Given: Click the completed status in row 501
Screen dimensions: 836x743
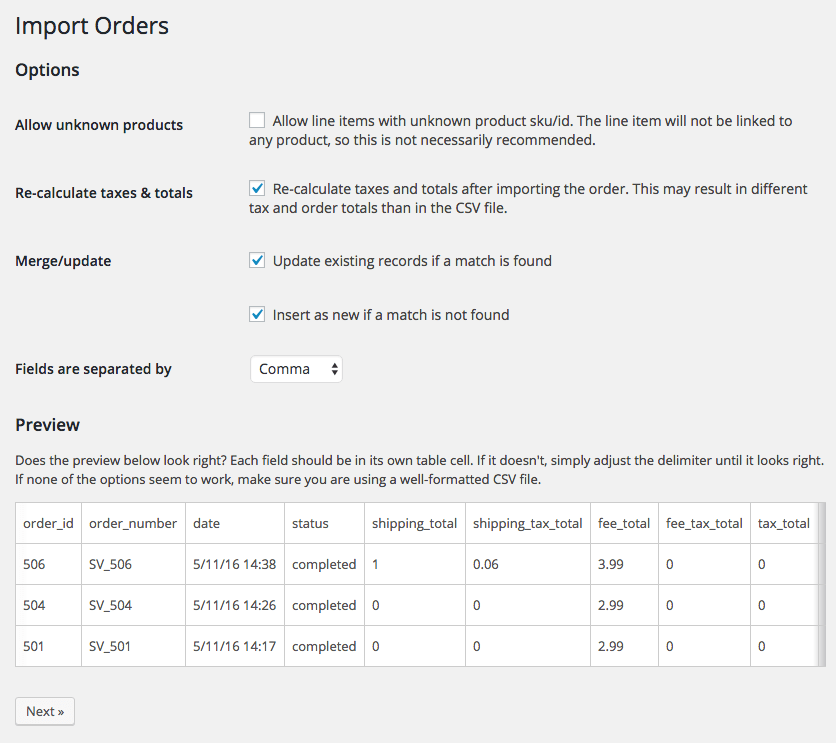Looking at the screenshot, I should coord(324,647).
